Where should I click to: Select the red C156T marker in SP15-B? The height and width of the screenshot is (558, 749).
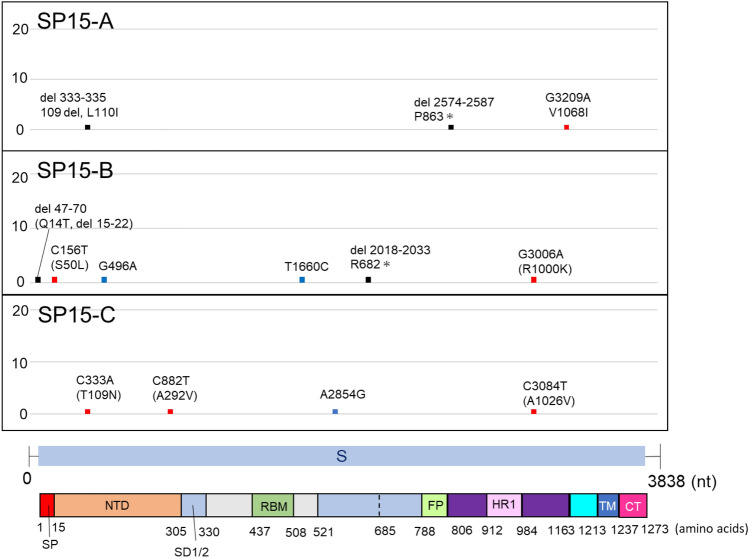coord(55,280)
